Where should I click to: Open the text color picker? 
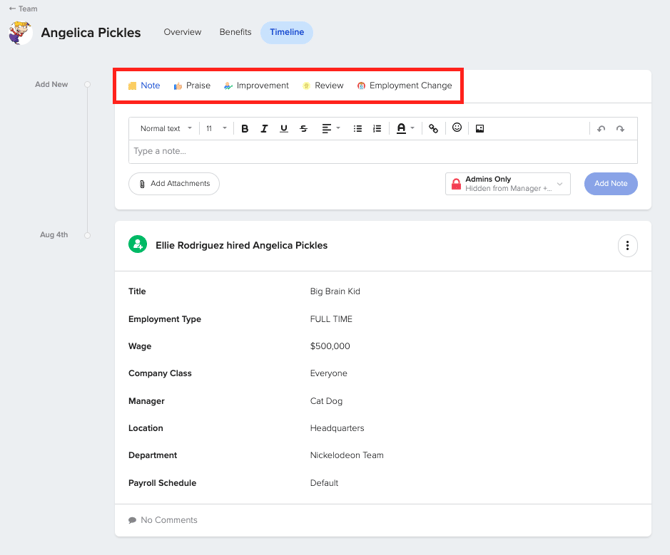click(x=404, y=129)
